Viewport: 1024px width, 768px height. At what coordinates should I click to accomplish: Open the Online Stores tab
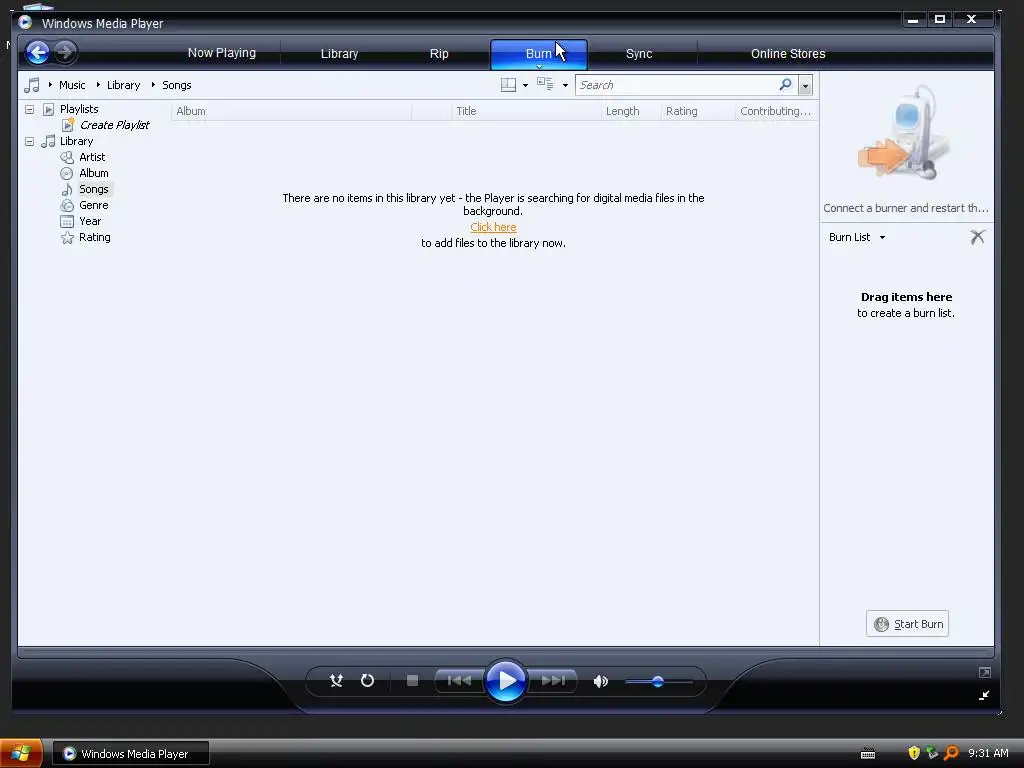point(788,54)
